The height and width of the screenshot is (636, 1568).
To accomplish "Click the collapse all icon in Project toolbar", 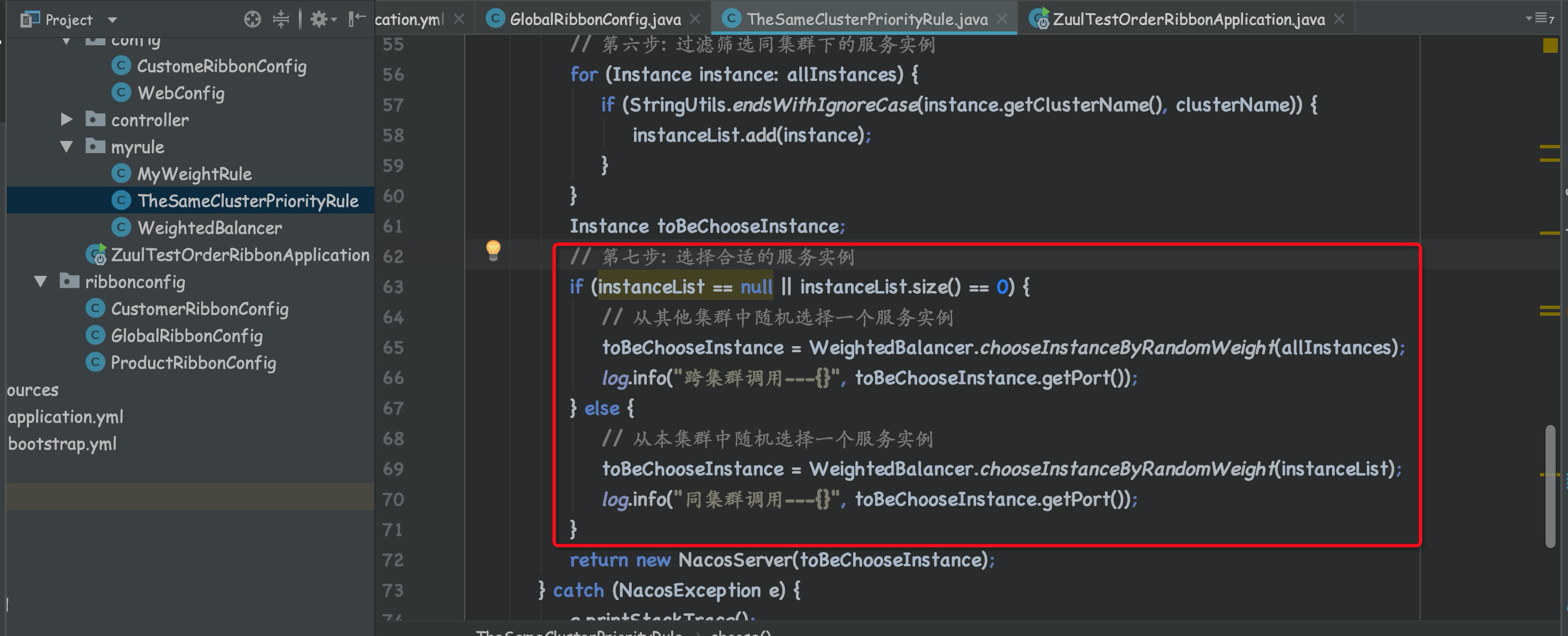I will pyautogui.click(x=280, y=20).
